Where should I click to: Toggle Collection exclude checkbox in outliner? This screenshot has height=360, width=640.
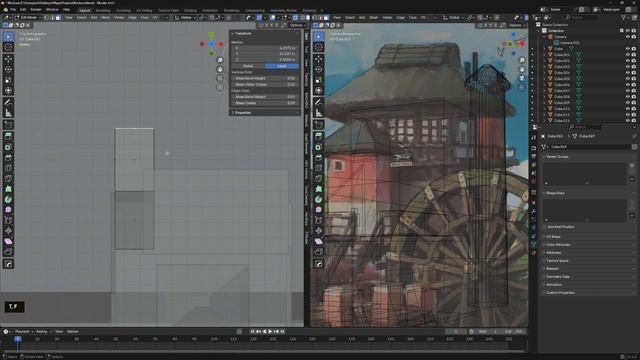click(x=622, y=31)
